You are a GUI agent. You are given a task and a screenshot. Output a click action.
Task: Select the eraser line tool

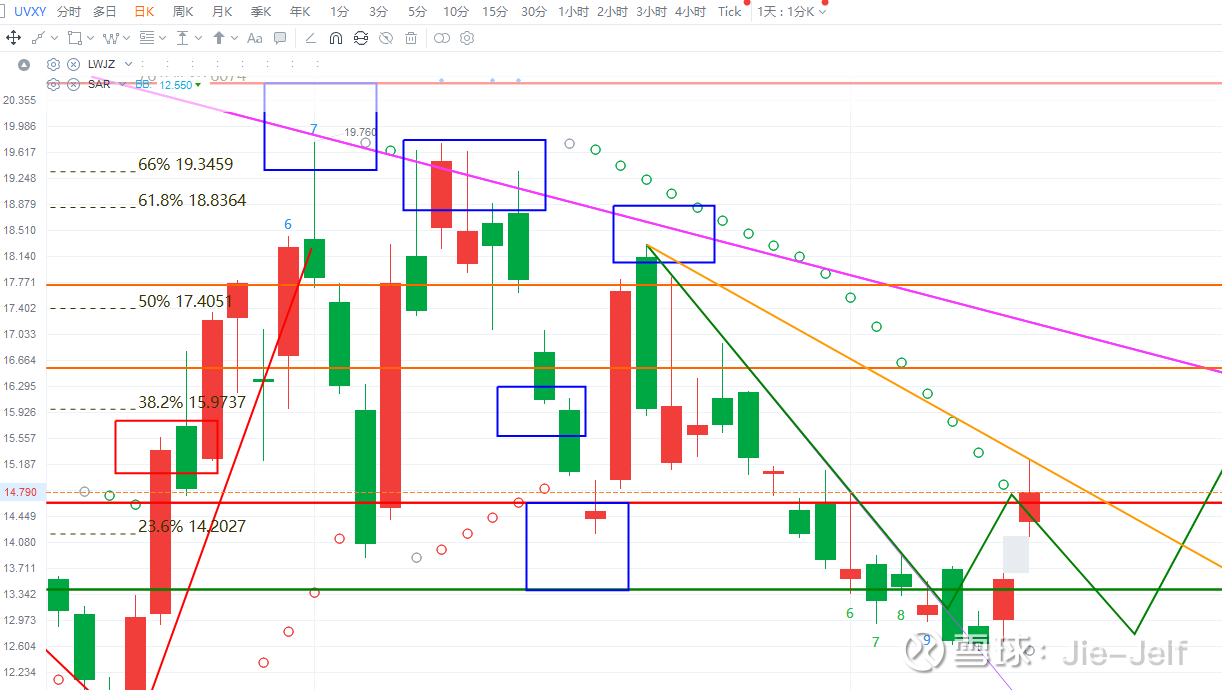(310, 38)
